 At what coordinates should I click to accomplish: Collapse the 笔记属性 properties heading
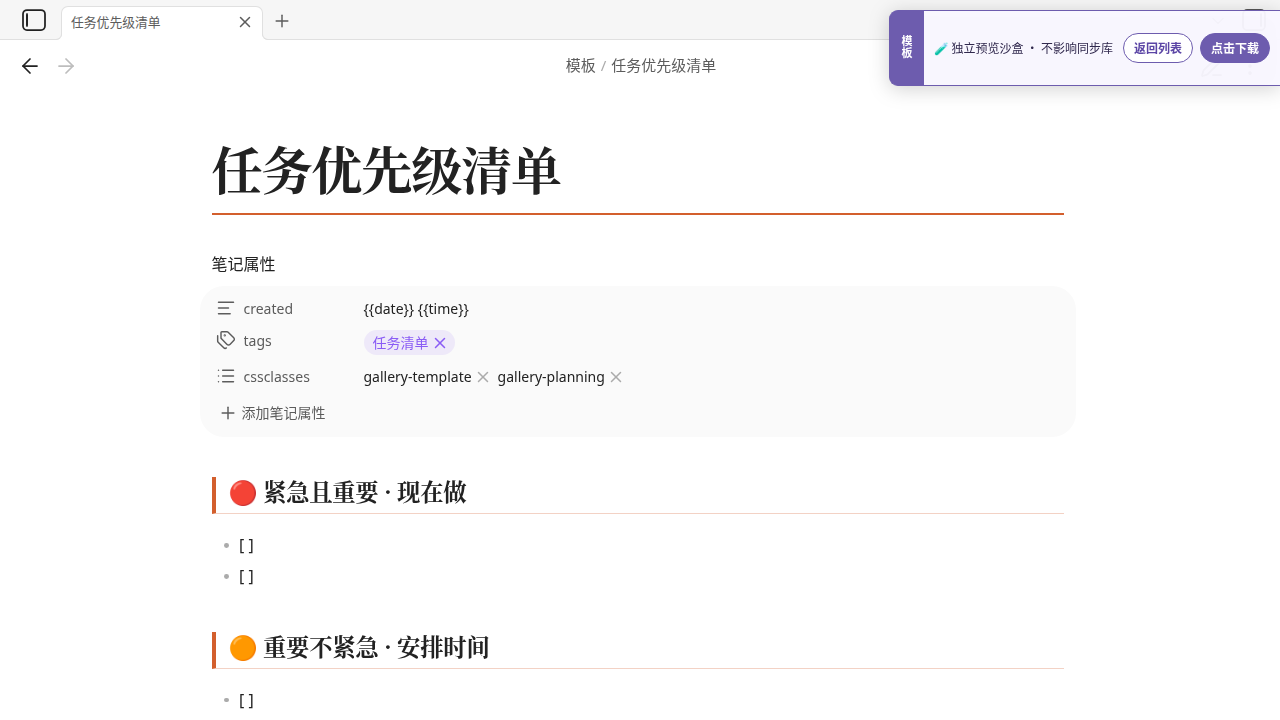[x=243, y=264]
